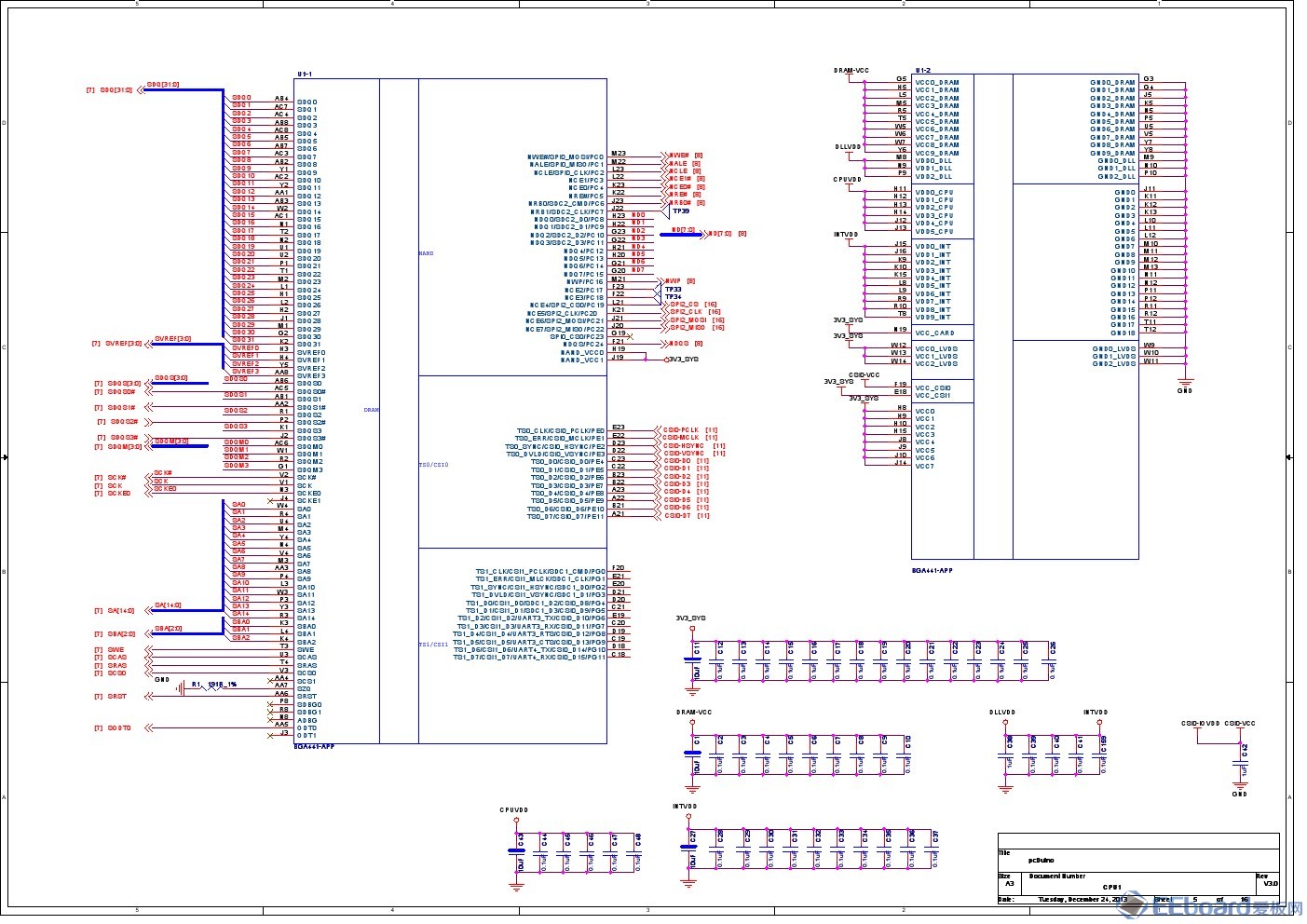Select the CSI0-VSYNC net label
Screen dimensions: 1307x924
point(684,454)
